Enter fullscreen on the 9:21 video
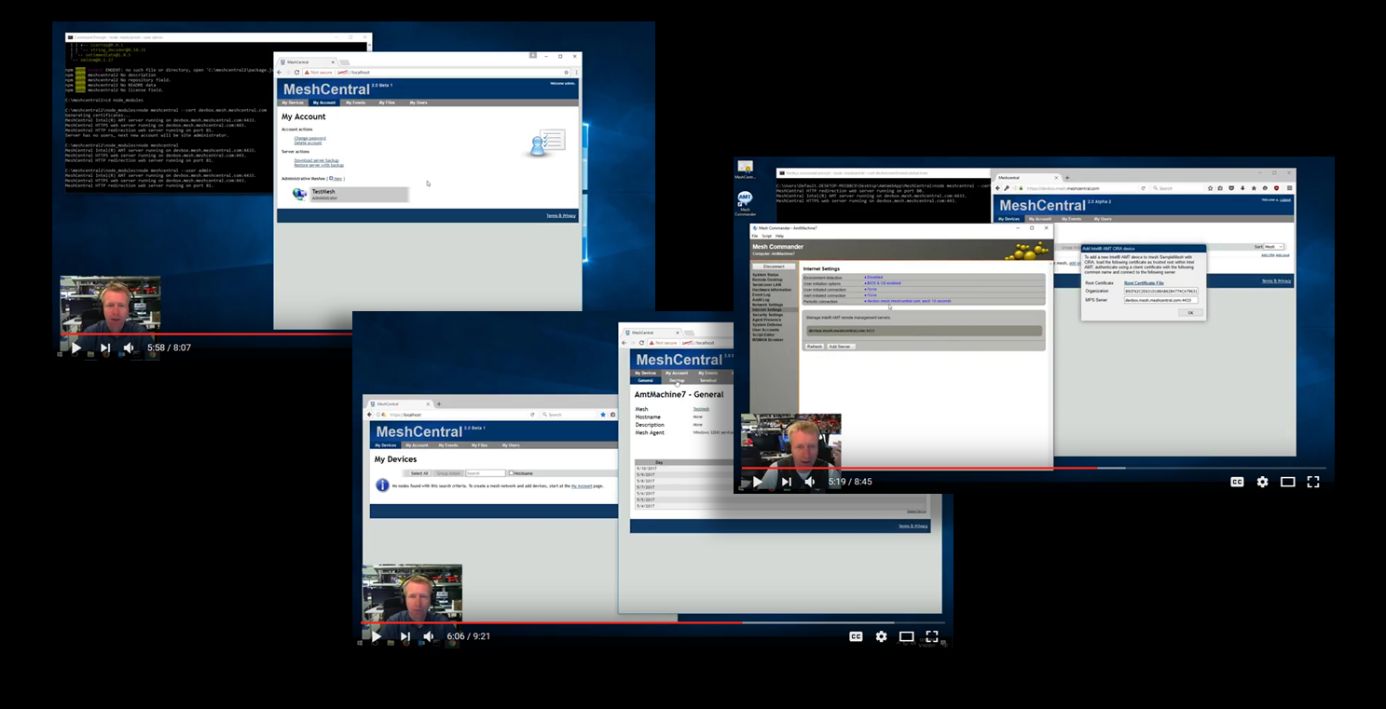1386x709 pixels. tap(931, 636)
